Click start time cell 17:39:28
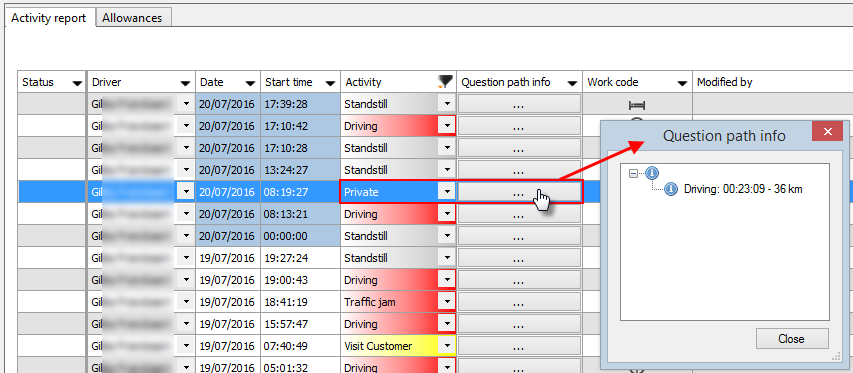 coord(300,103)
